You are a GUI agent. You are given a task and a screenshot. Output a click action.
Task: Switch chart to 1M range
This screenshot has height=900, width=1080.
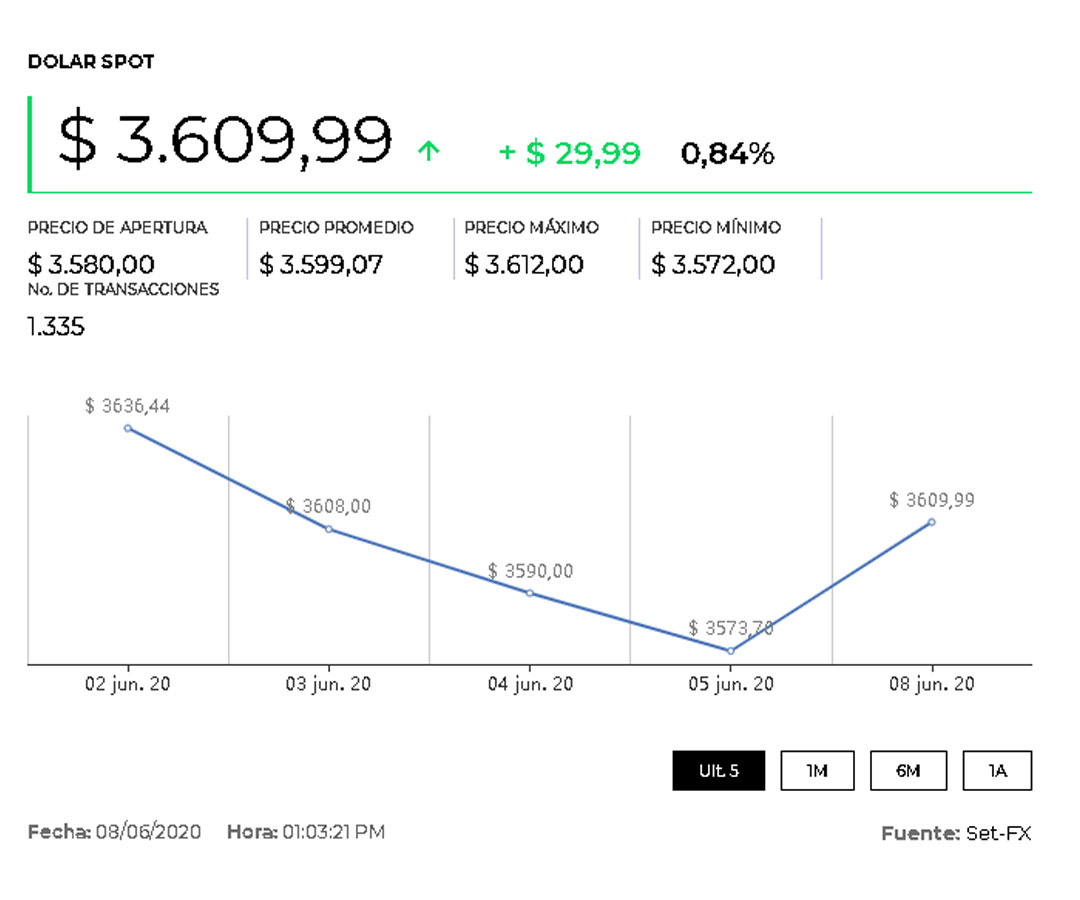[x=817, y=770]
